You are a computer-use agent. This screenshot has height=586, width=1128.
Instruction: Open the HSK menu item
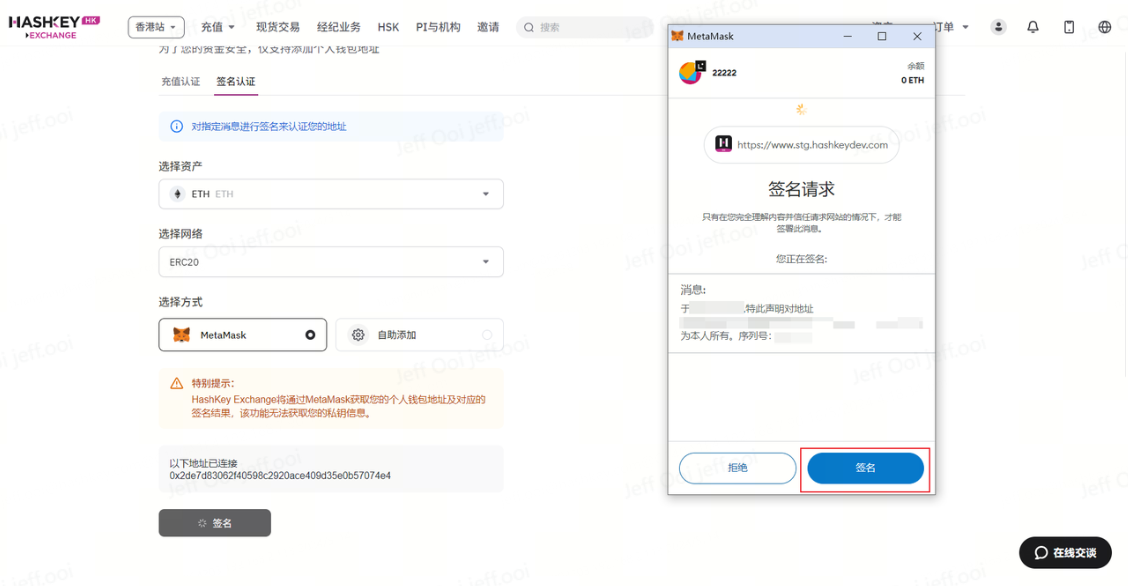[x=388, y=27]
